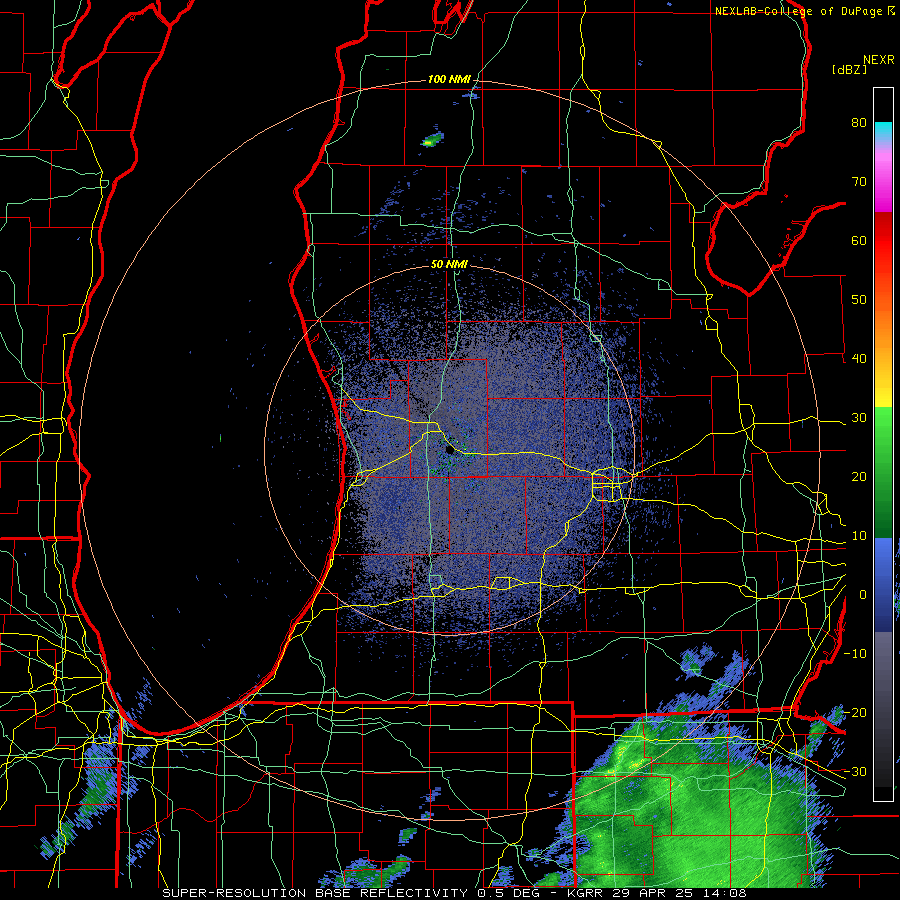900x900 pixels.
Task: Click the -30 value on the dBZ scale
Action: tap(855, 772)
